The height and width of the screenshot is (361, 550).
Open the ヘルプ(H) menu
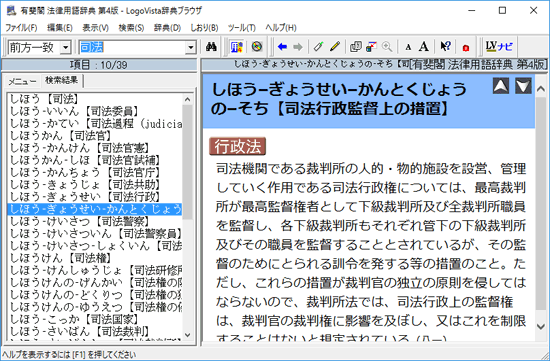(x=281, y=28)
